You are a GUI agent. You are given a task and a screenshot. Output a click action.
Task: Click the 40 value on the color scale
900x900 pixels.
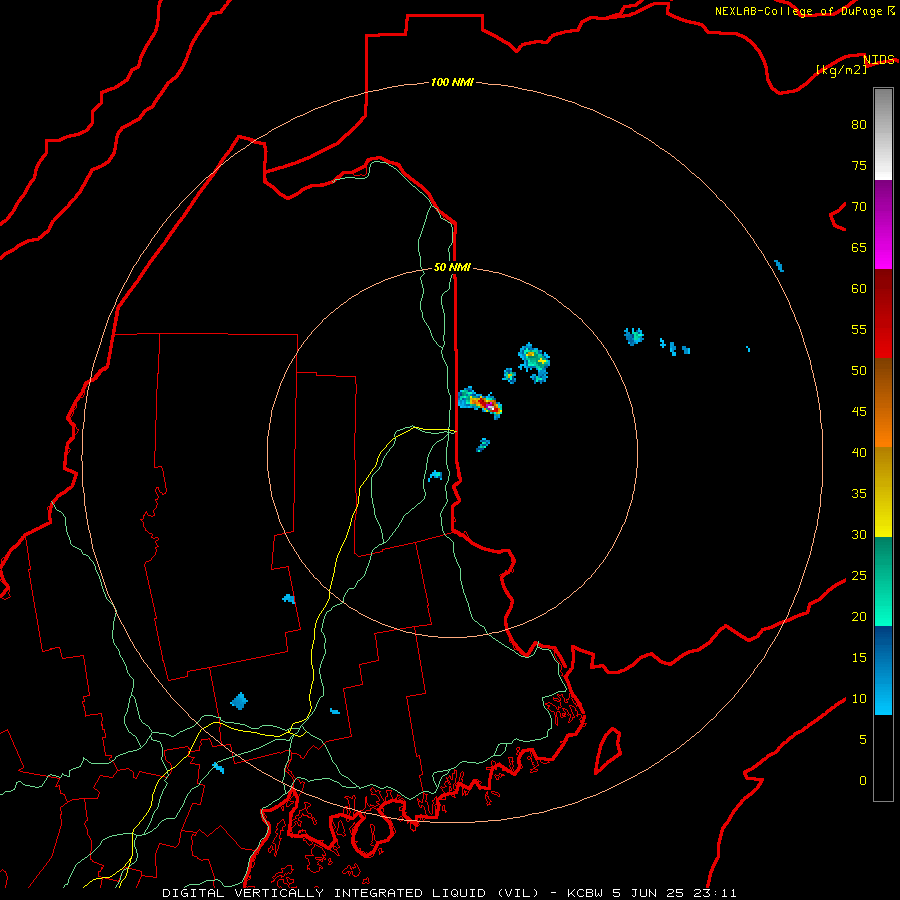[x=859, y=452]
